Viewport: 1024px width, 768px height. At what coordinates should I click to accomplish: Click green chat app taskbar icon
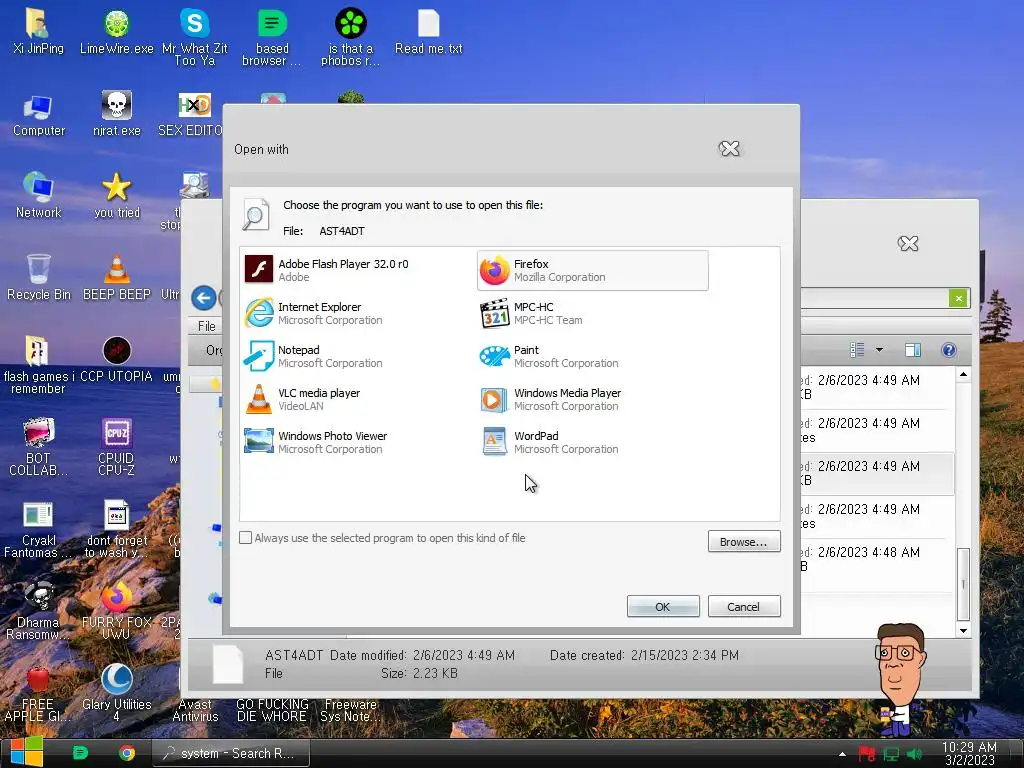[x=80, y=753]
